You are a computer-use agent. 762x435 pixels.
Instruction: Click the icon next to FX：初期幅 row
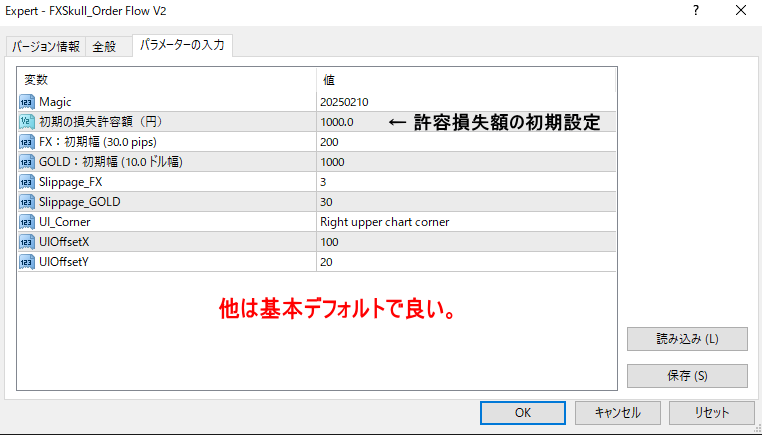tap(27, 141)
